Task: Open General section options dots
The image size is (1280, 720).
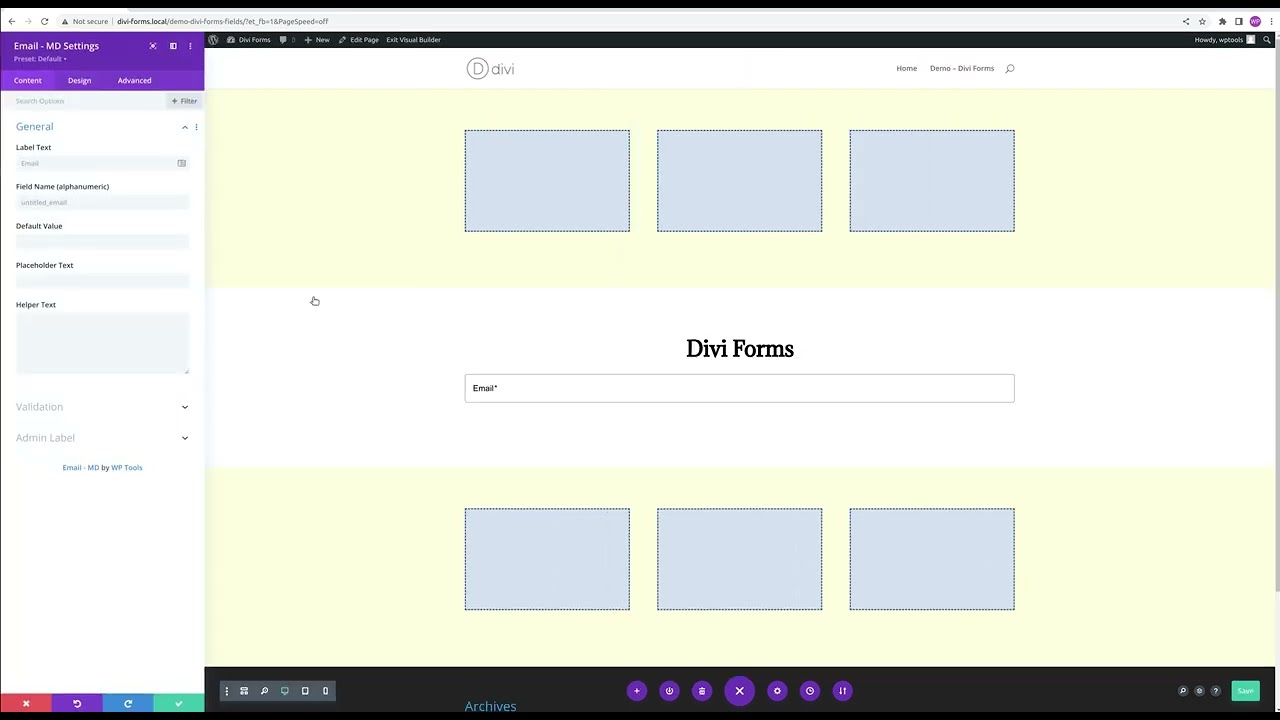Action: click(x=196, y=127)
